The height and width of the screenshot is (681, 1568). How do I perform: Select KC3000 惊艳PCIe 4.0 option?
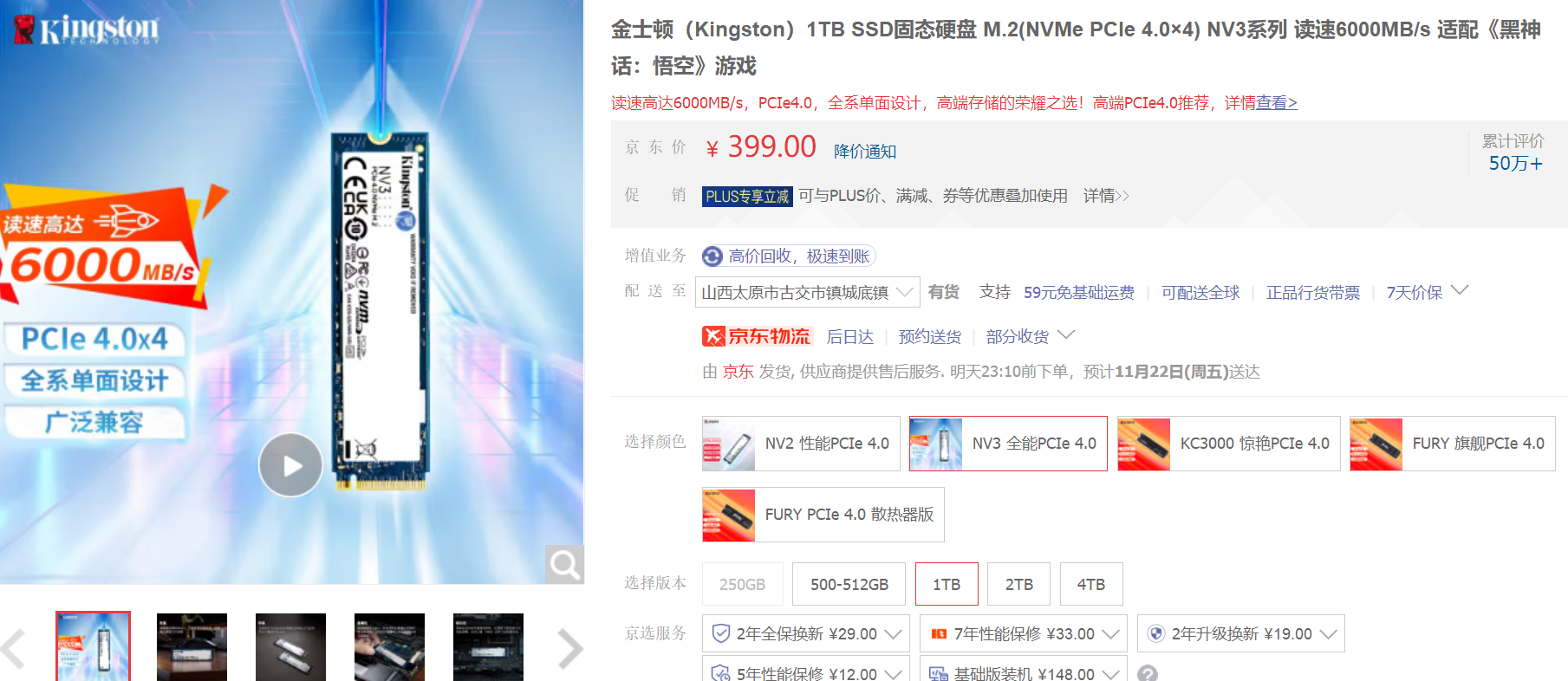1228,444
